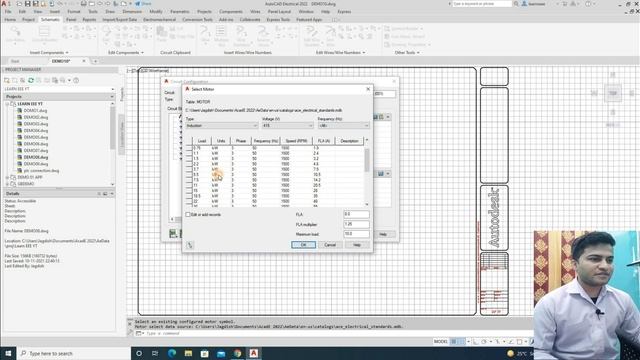This screenshot has height=360, width=640.
Task: Click the Open Project icon in Project Manager
Action: tap(7, 80)
